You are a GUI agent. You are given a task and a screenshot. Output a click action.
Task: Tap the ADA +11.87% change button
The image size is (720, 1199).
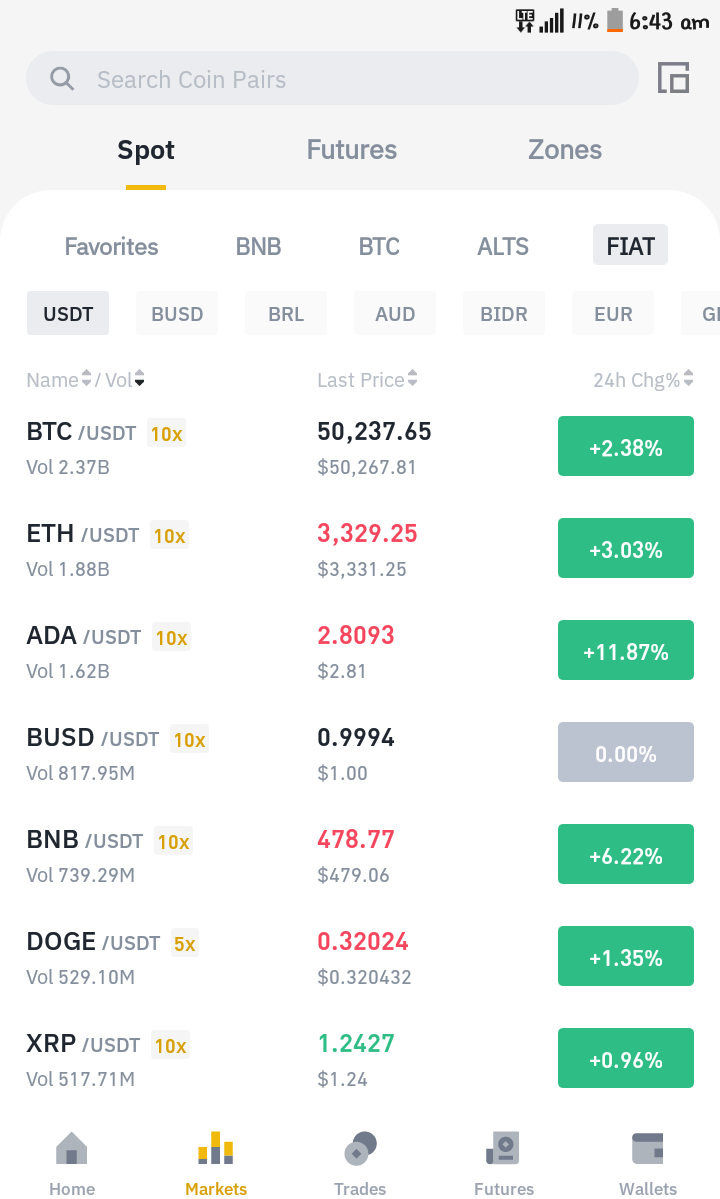[626, 650]
